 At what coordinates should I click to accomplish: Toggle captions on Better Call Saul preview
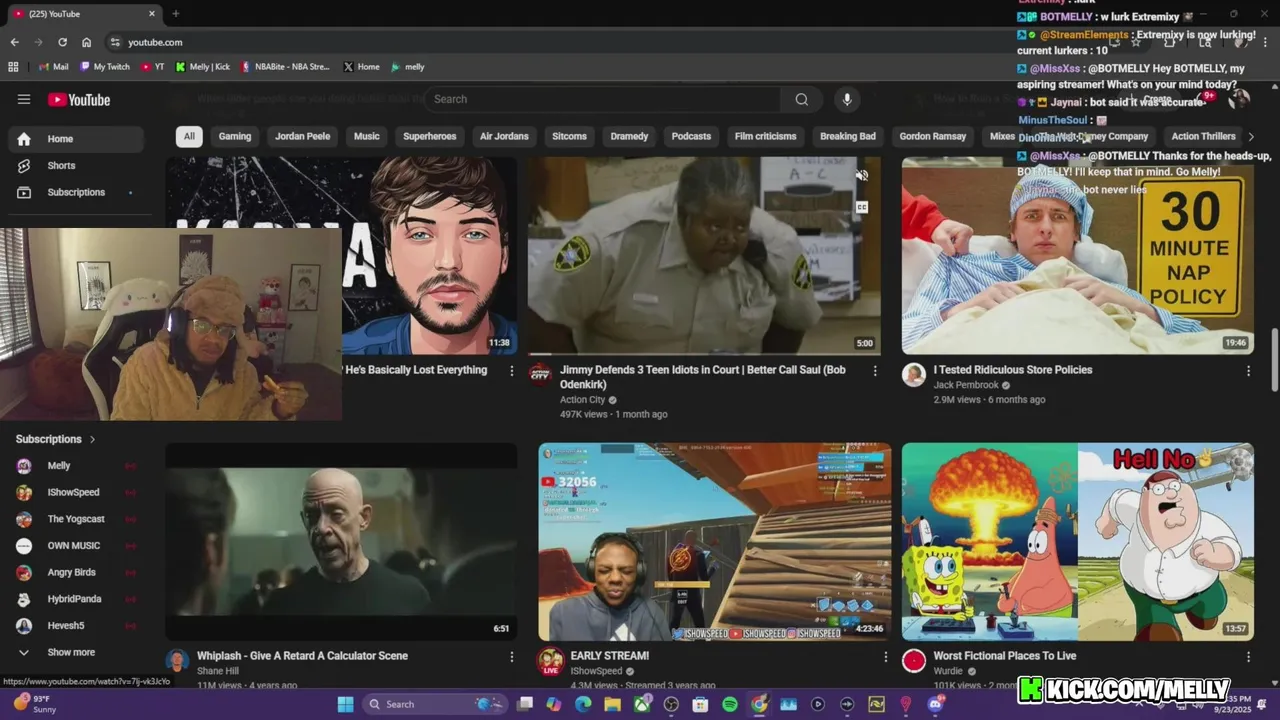pos(861,207)
